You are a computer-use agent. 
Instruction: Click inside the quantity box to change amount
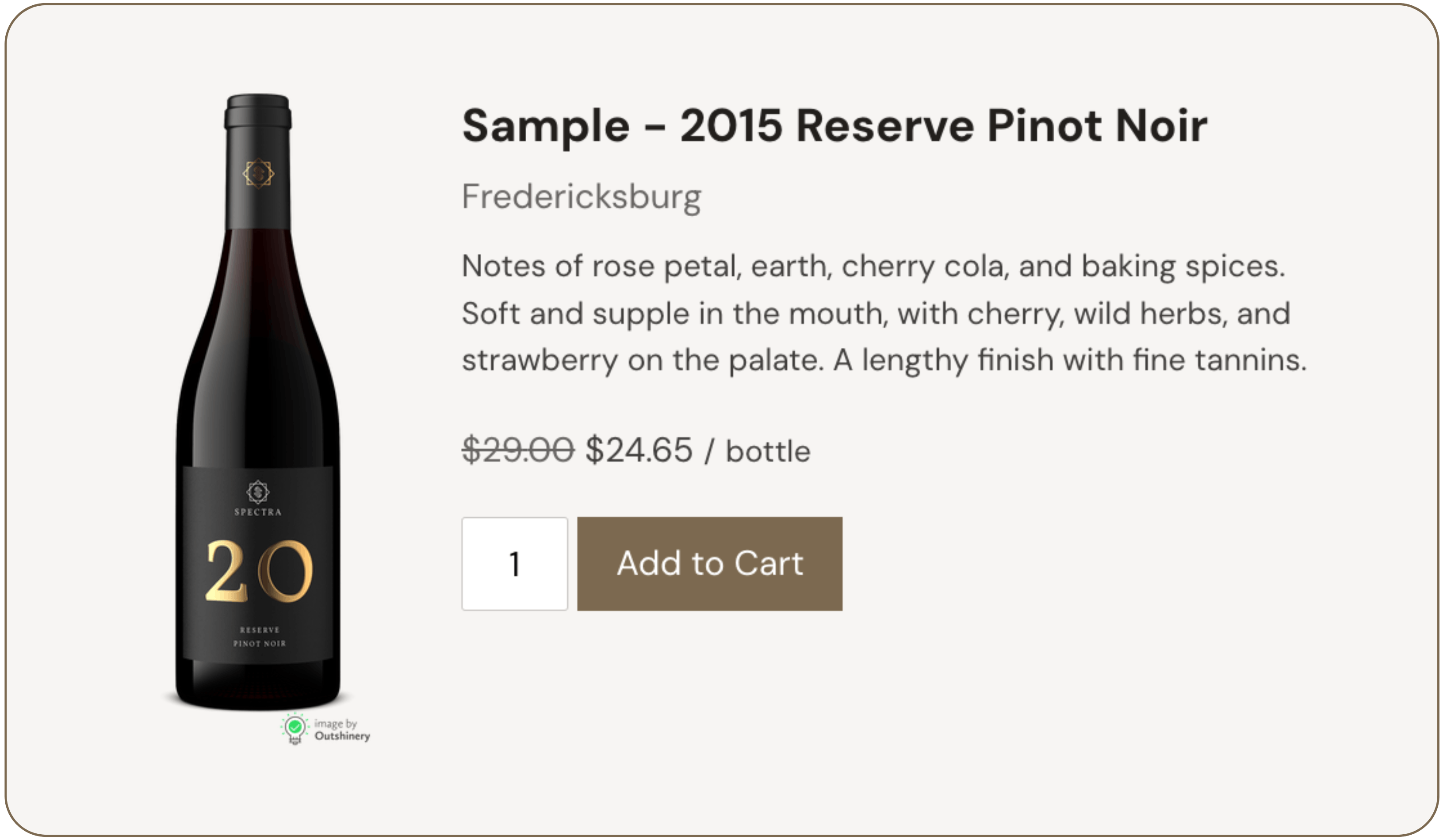click(x=514, y=563)
